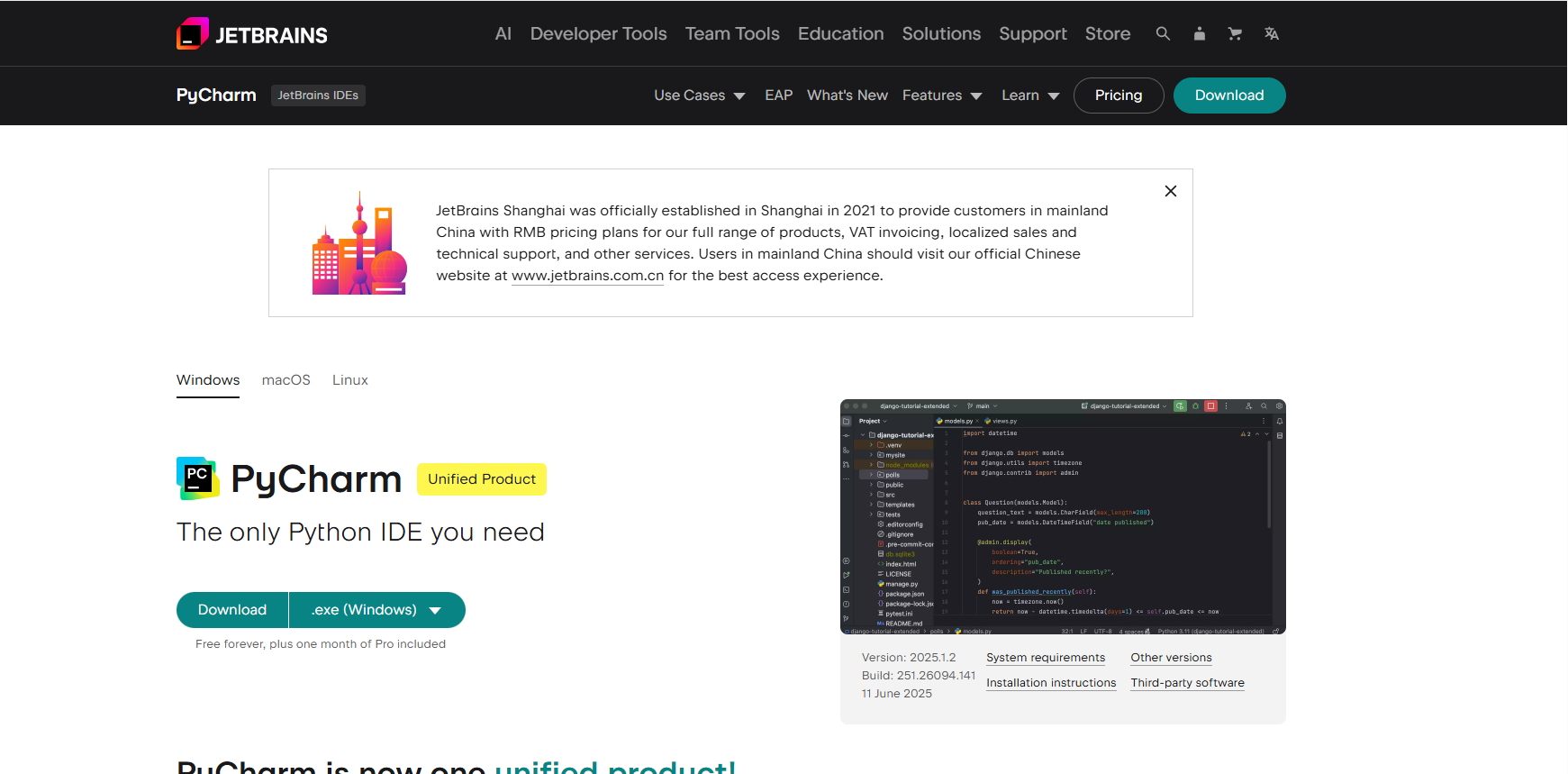This screenshot has width=1568, height=774.
Task: Click the Shanghai skyline illustration
Action: [x=359, y=243]
